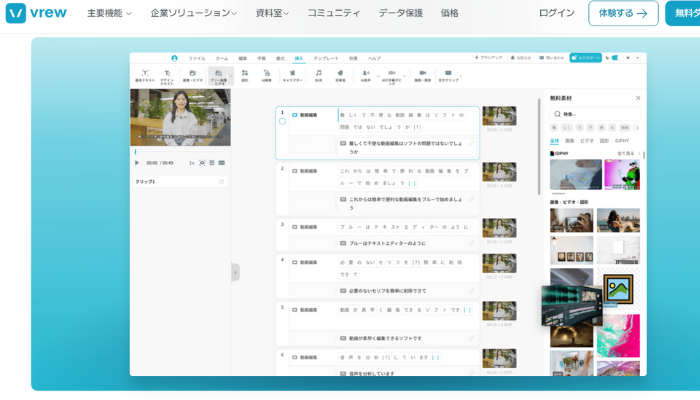Open the 企業ソリューション dropdown menu
The height and width of the screenshot is (400, 700).
[194, 13]
